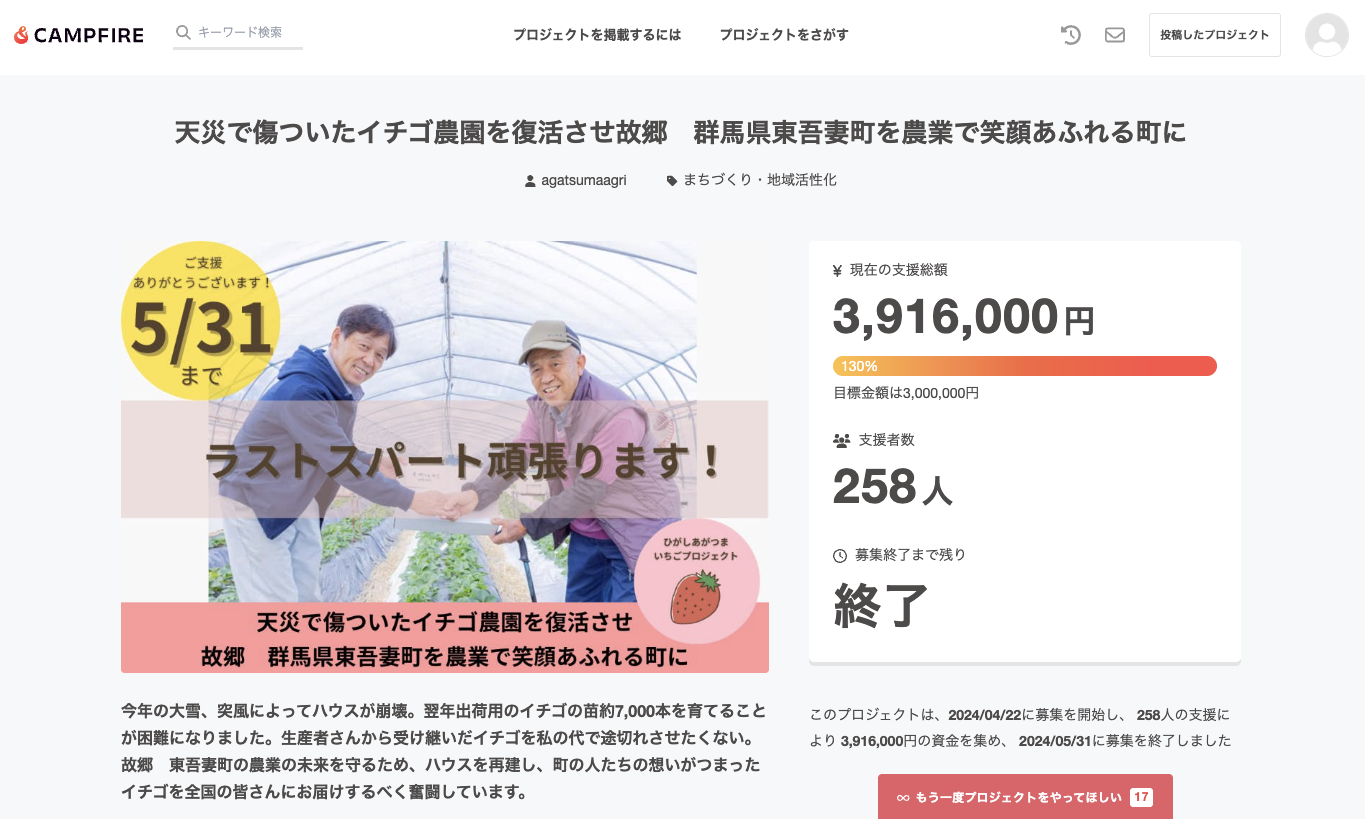Open プロジェクトをさがす menu item
This screenshot has height=819, width=1365.
click(784, 35)
